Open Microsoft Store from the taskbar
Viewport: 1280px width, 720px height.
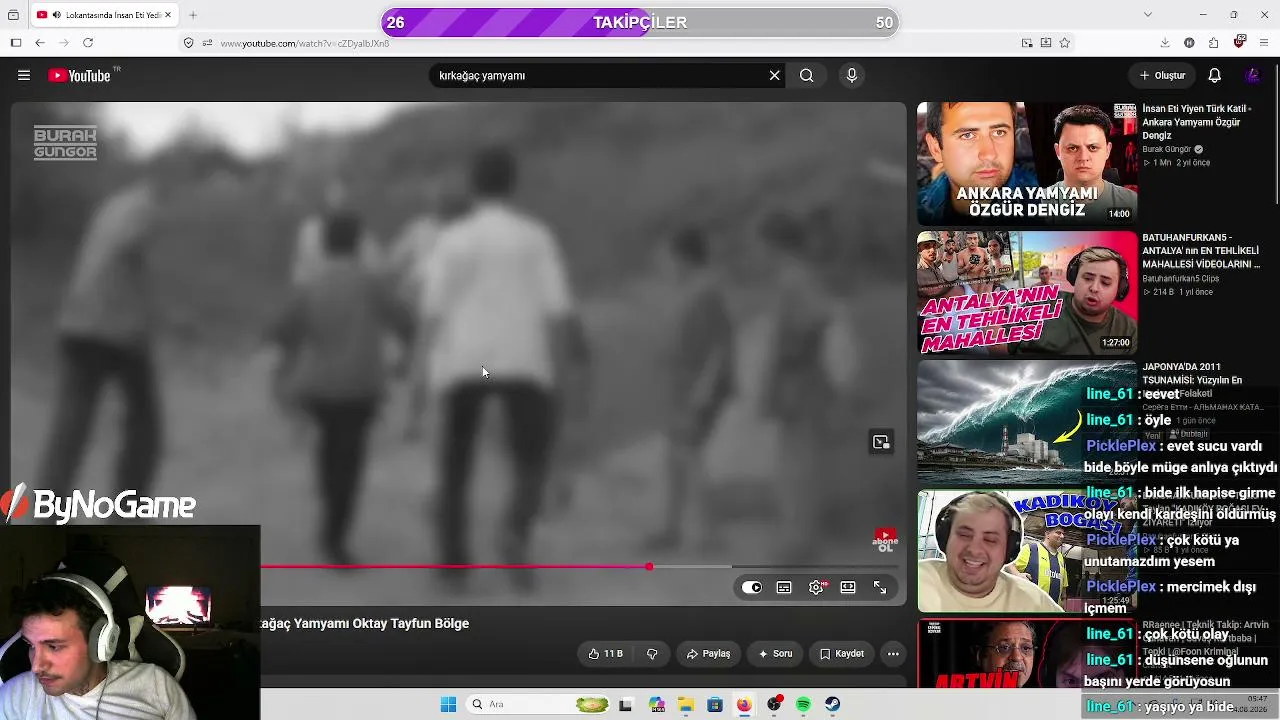[715, 705]
